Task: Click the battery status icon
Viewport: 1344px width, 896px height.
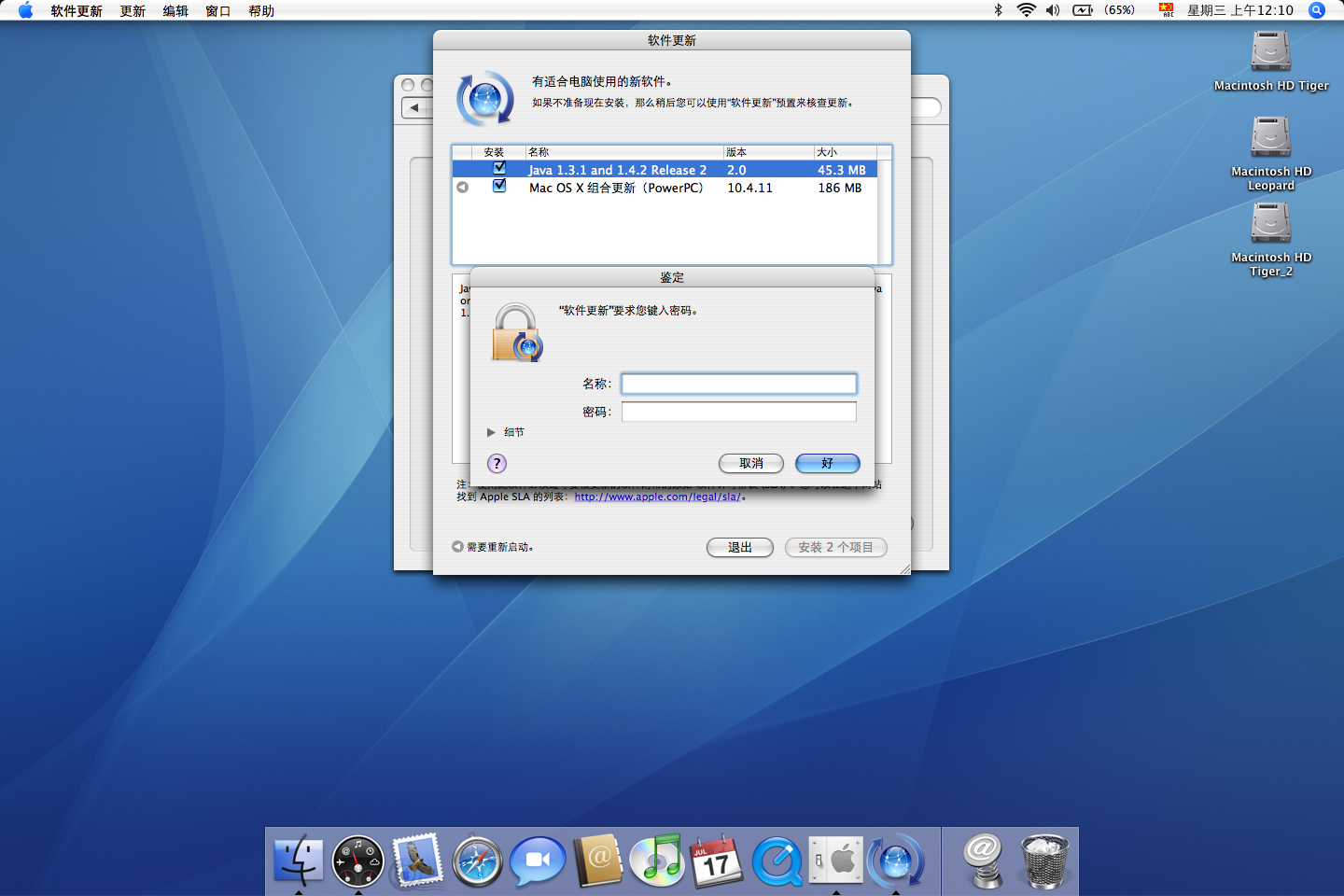Action: click(x=1083, y=10)
